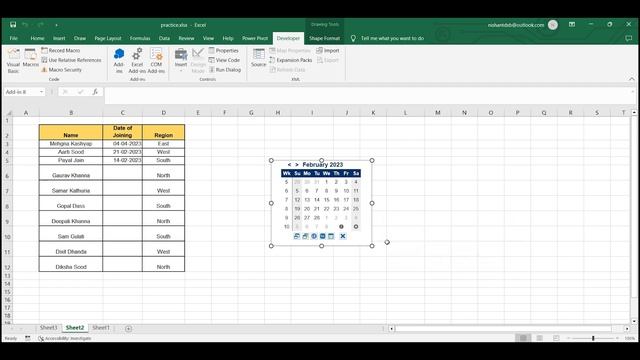
Task: Click the calendar info icon in week 10 row
Action: pyautogui.click(x=341, y=227)
